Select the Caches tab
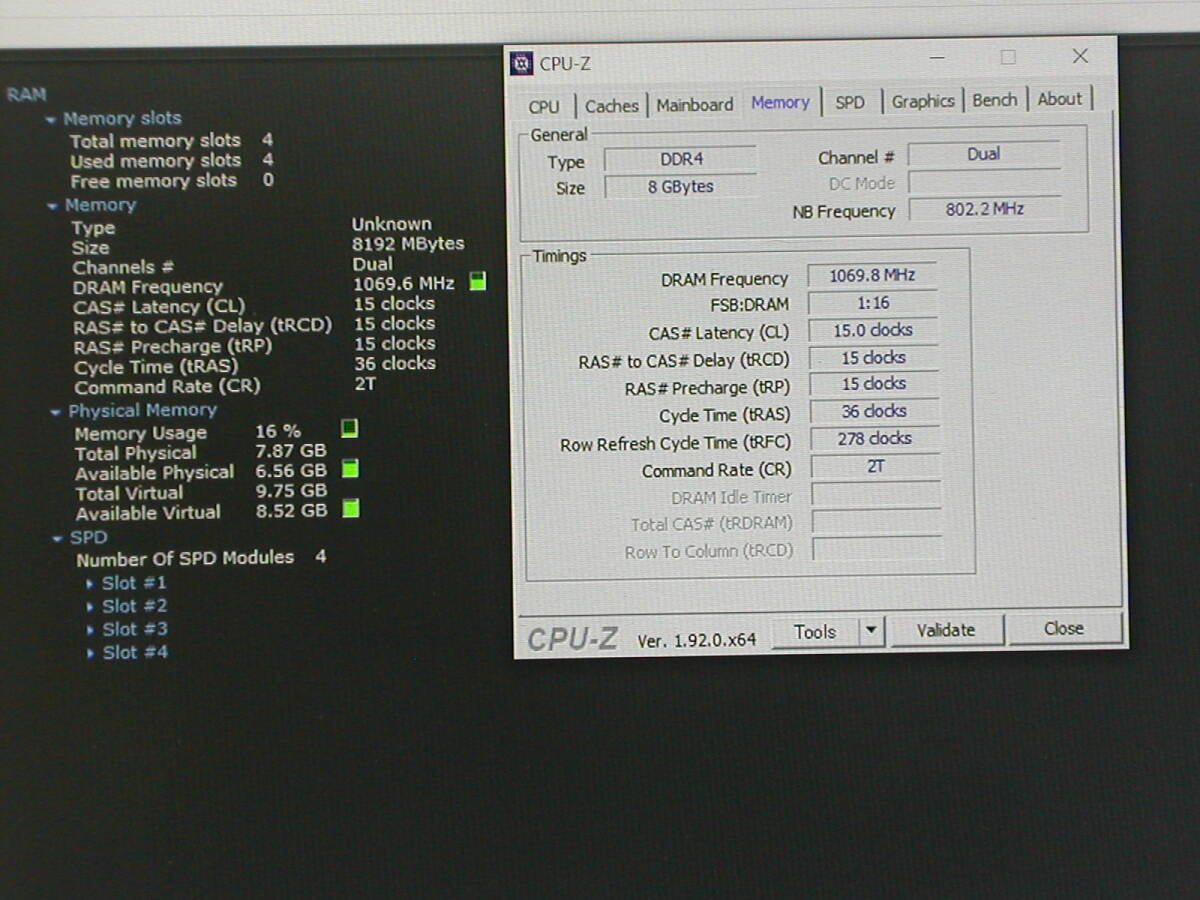Viewport: 1200px width, 900px height. tap(612, 106)
